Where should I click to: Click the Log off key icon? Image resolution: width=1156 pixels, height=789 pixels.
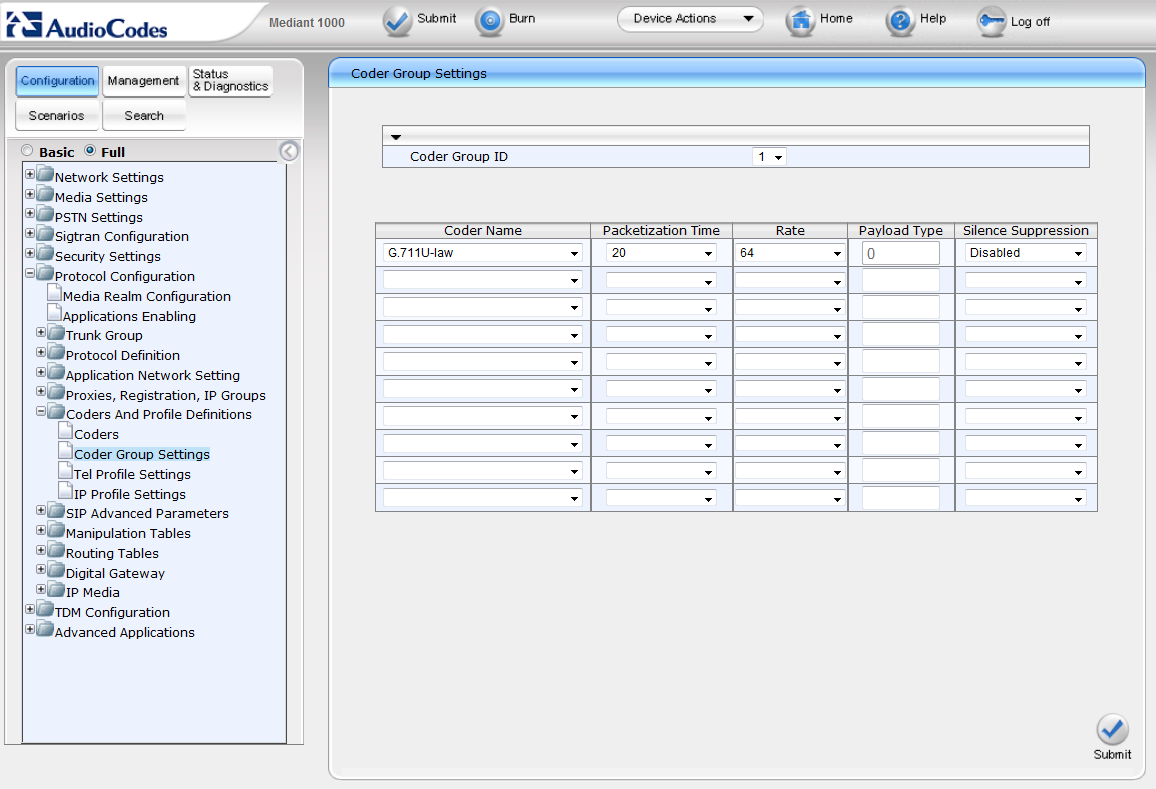(x=991, y=22)
